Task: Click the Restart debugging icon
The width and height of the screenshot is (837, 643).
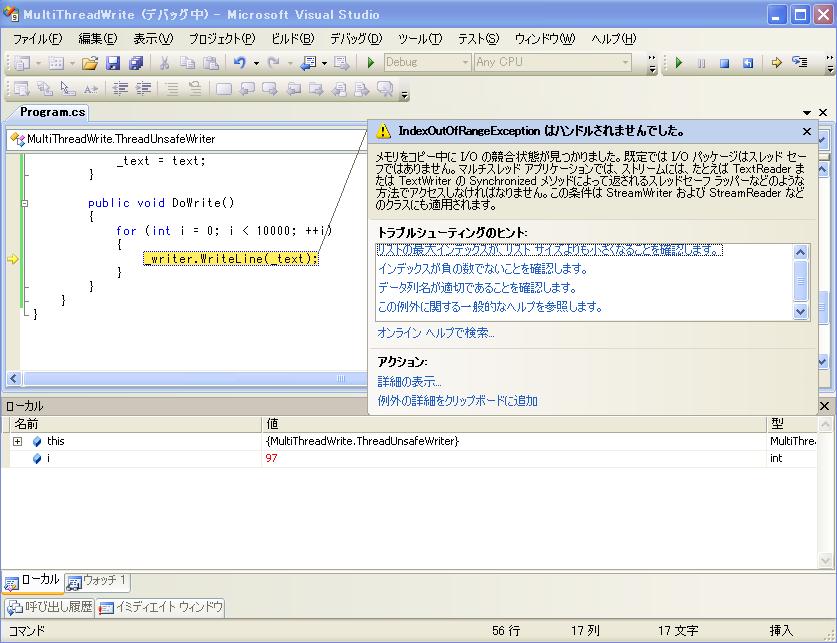Action: coord(747,63)
